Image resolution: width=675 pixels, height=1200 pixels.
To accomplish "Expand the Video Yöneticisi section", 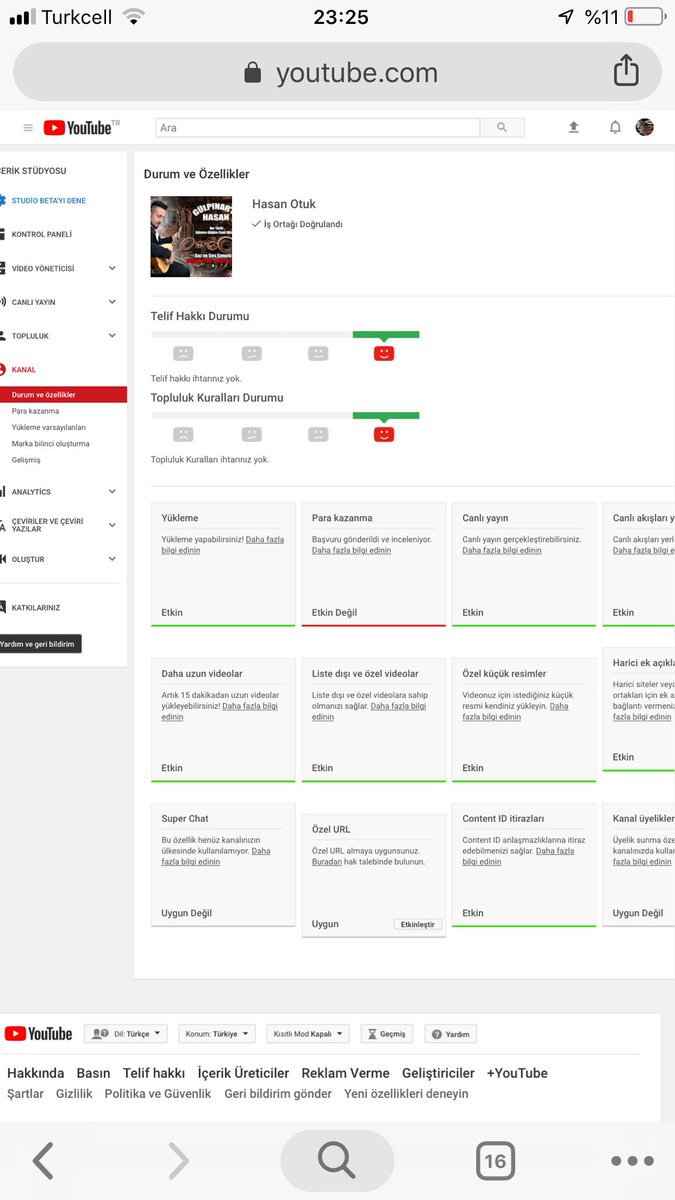I will click(x=112, y=268).
